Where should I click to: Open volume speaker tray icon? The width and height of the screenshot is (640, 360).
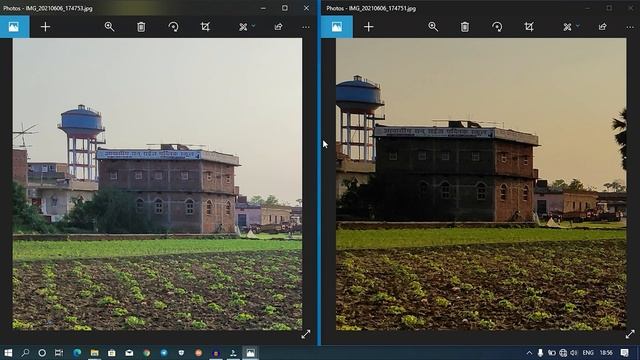point(574,353)
